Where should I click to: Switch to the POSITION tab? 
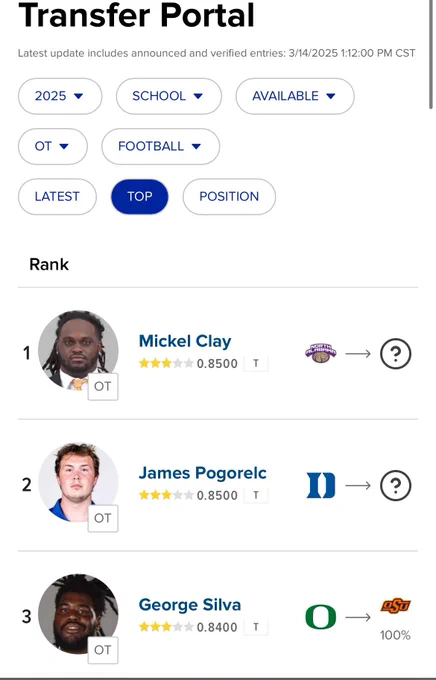click(x=229, y=196)
